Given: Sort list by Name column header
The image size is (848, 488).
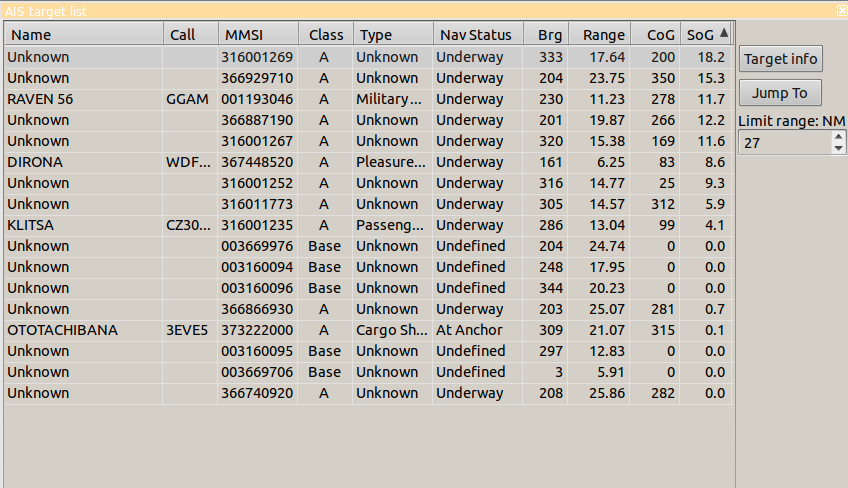Looking at the screenshot, I should click(x=84, y=35).
